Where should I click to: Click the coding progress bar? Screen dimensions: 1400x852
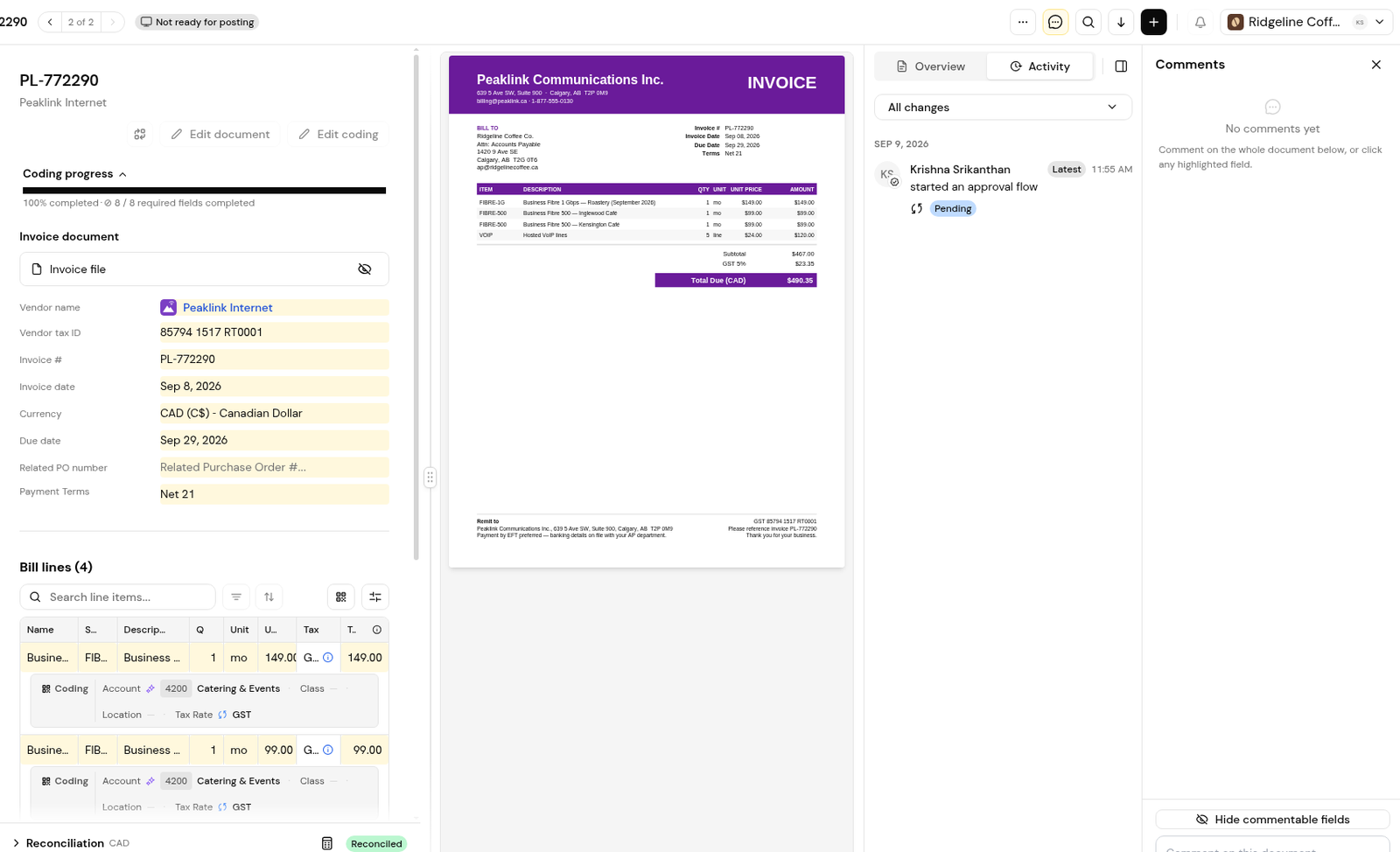click(204, 190)
